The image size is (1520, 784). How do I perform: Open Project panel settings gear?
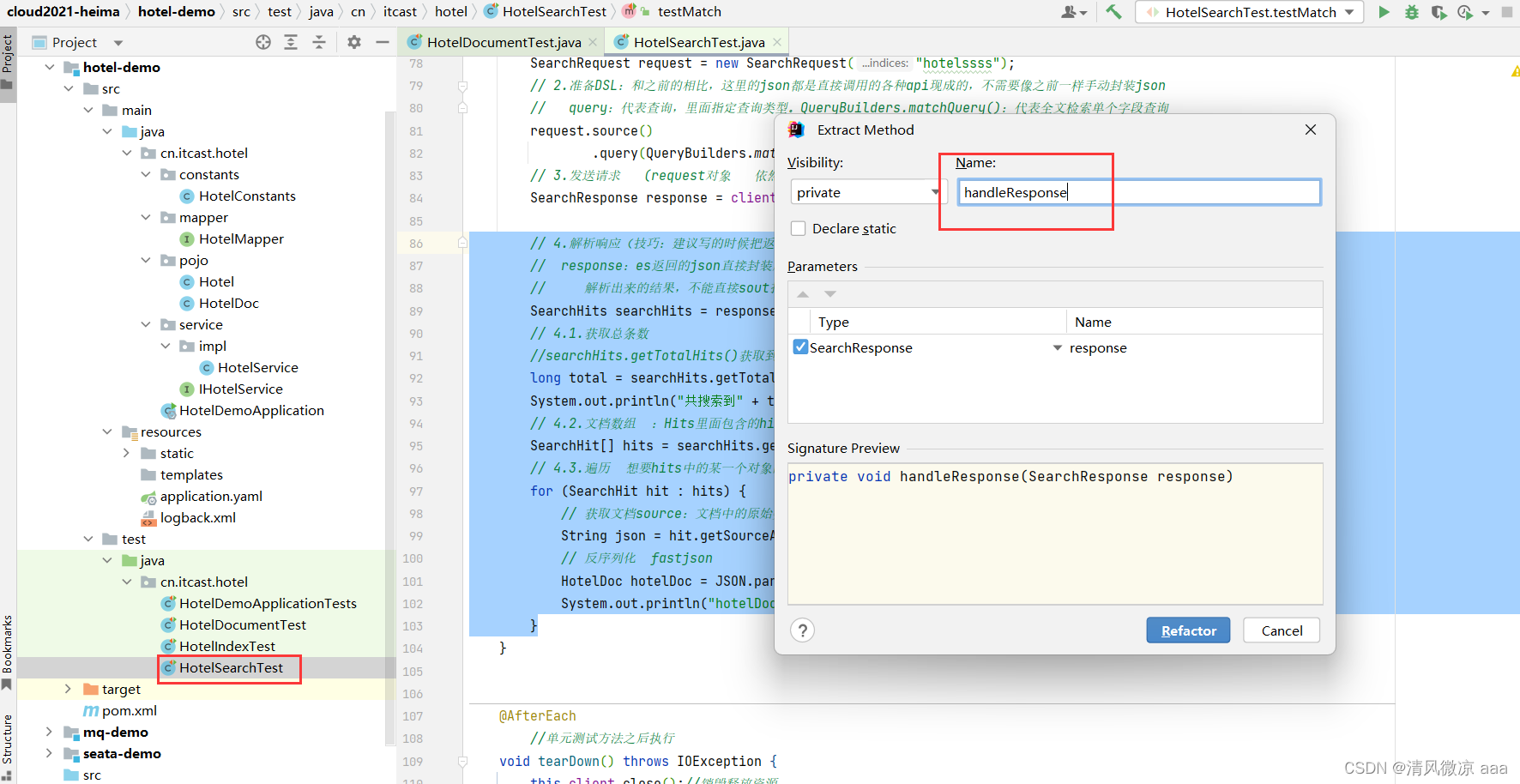(354, 42)
